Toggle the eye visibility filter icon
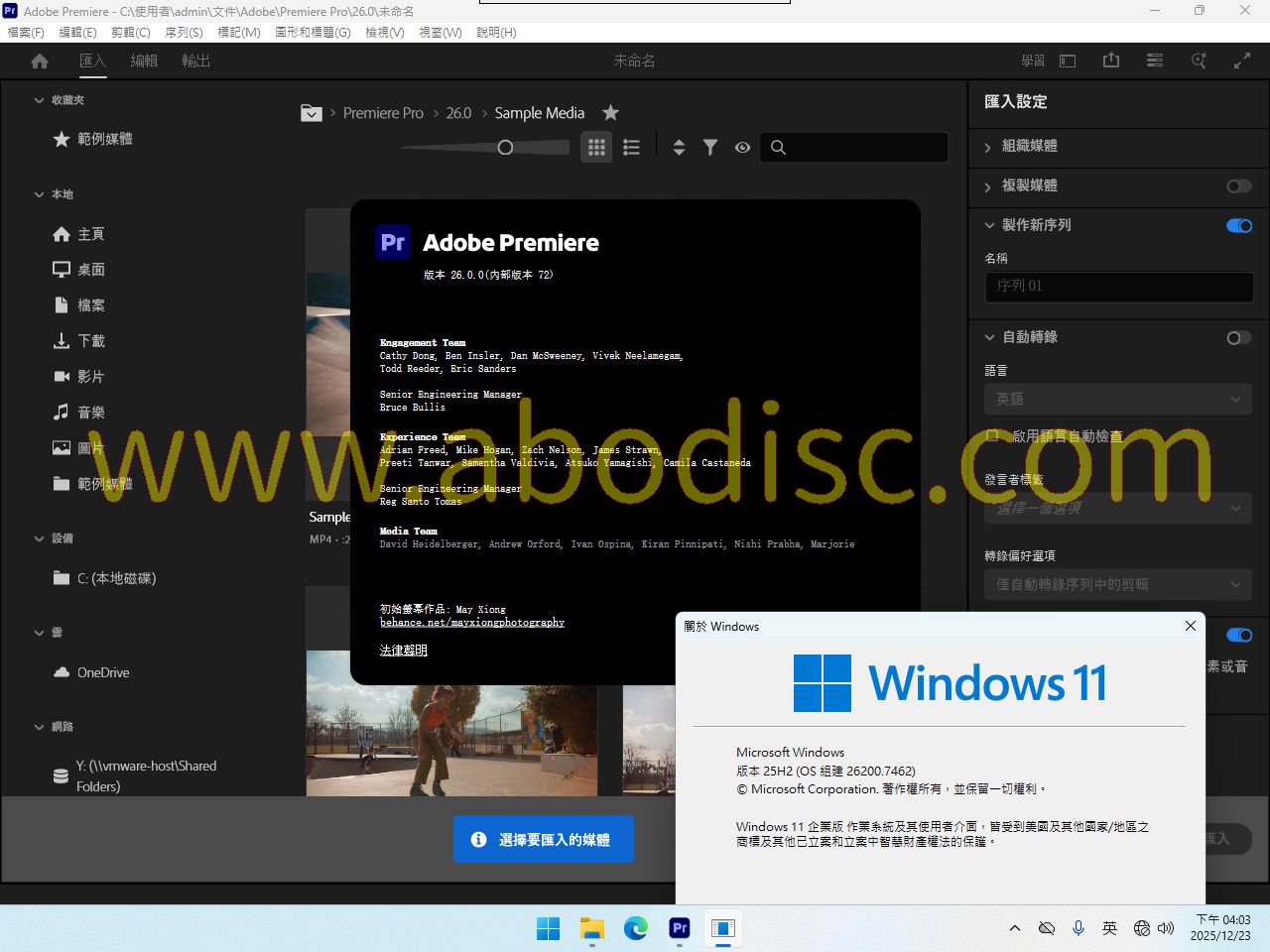 (x=742, y=148)
